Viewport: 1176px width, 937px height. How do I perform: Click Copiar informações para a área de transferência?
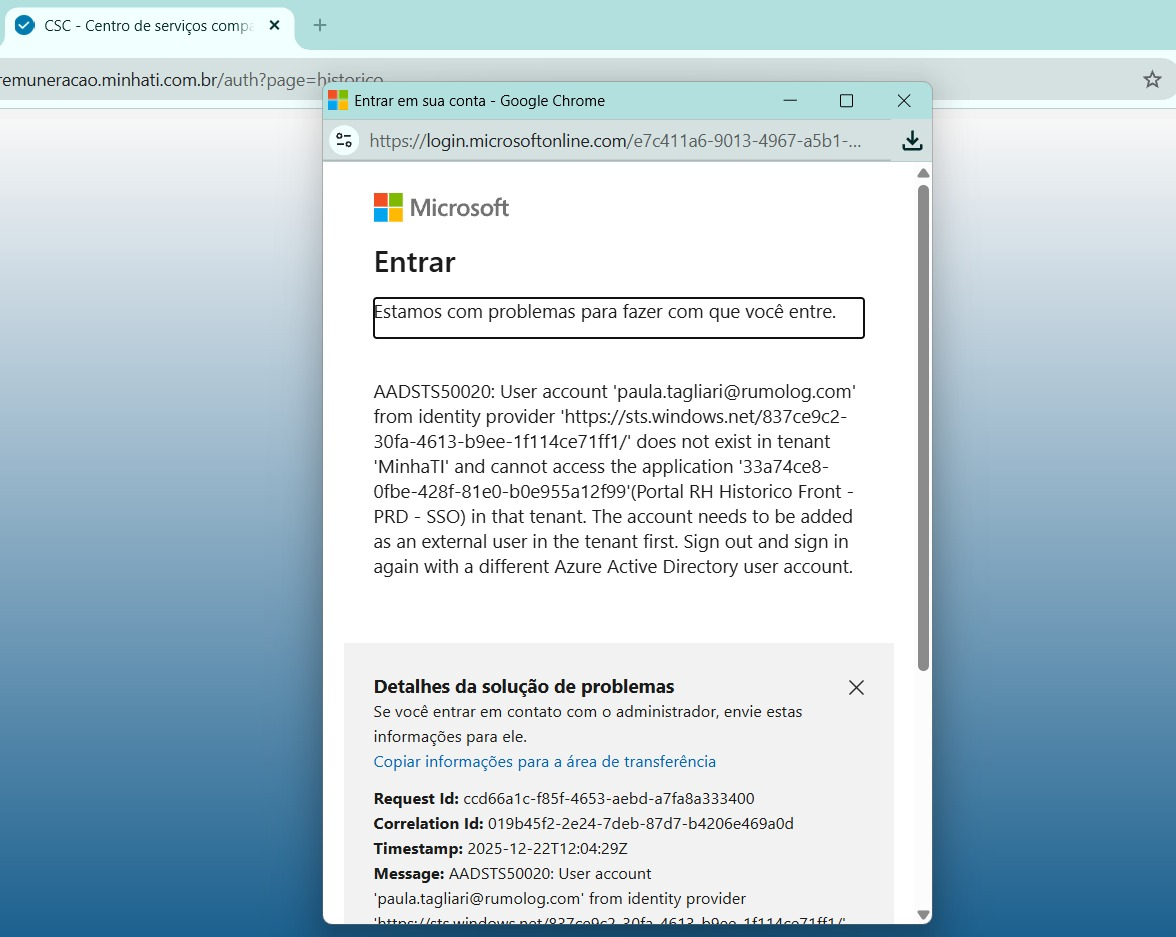coord(544,761)
